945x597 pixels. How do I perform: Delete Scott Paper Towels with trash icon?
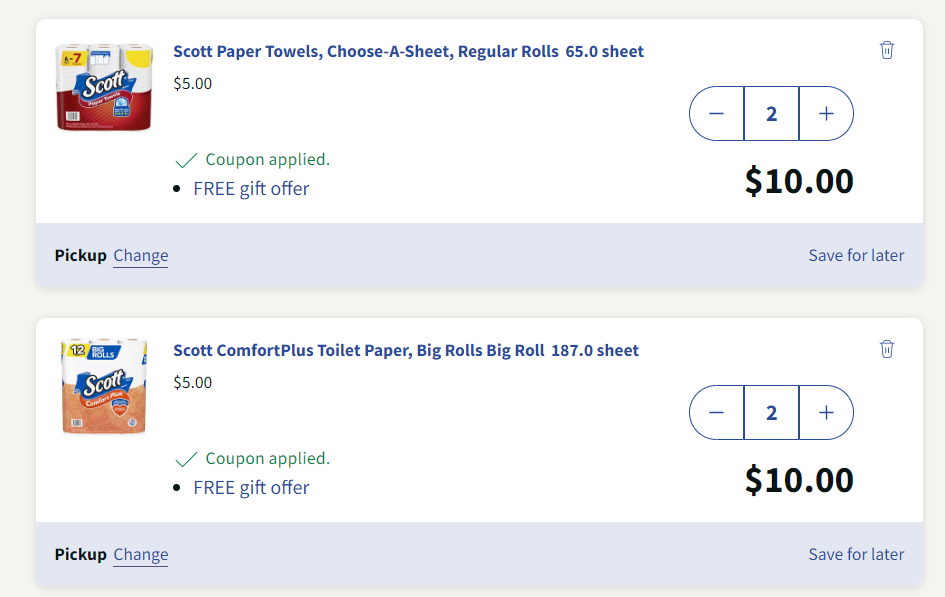click(x=886, y=50)
